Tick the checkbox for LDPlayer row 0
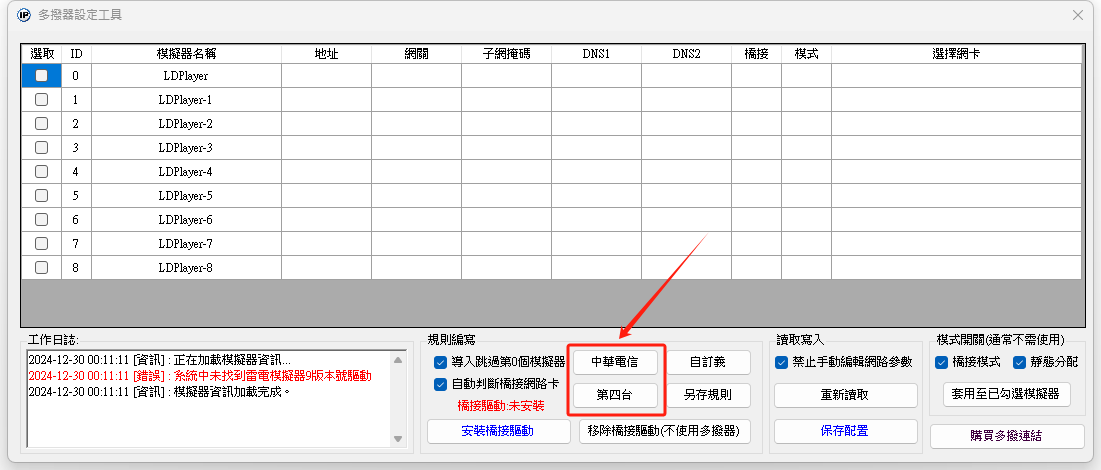1101x470 pixels. click(x=41, y=75)
